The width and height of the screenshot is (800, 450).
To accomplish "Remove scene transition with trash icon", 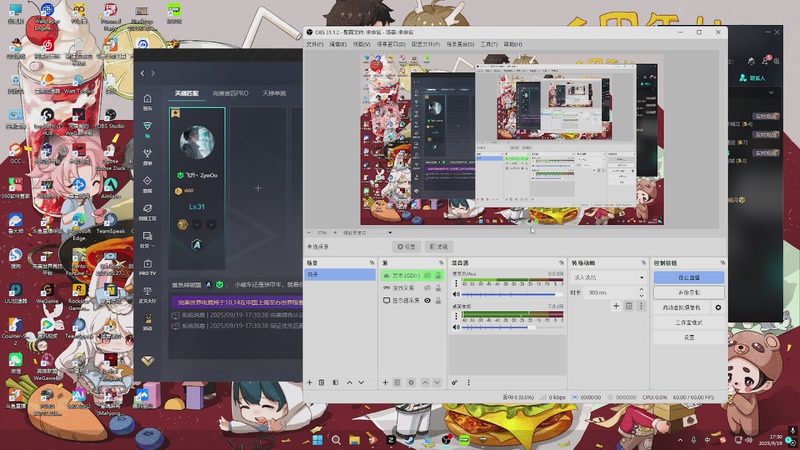I will click(629, 306).
